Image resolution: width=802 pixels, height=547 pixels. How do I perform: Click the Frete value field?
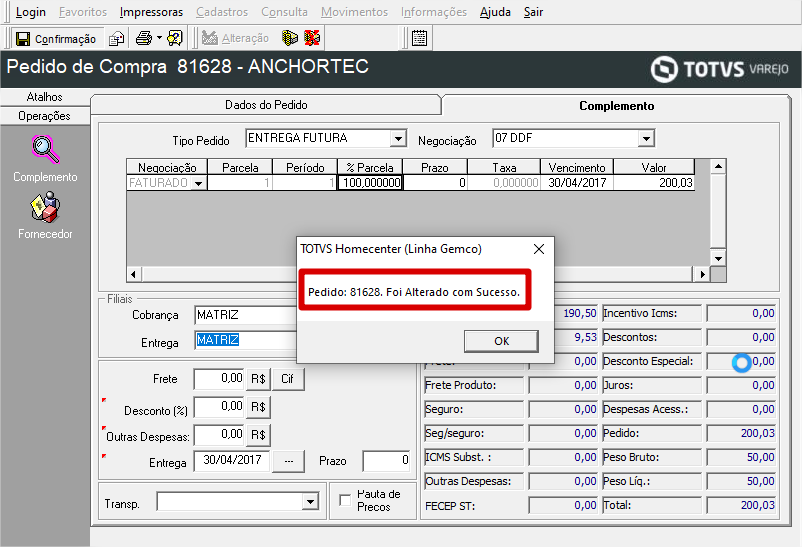[219, 379]
